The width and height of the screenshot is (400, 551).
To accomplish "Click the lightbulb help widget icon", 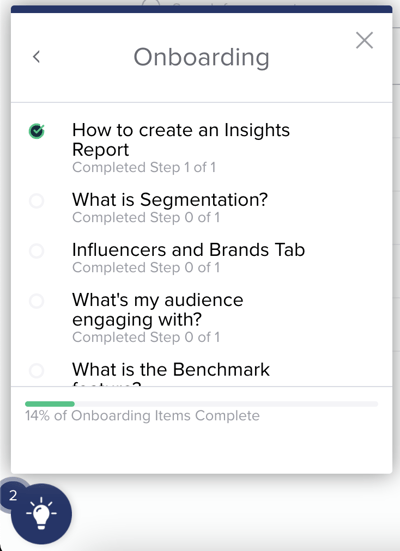I will [x=41, y=513].
